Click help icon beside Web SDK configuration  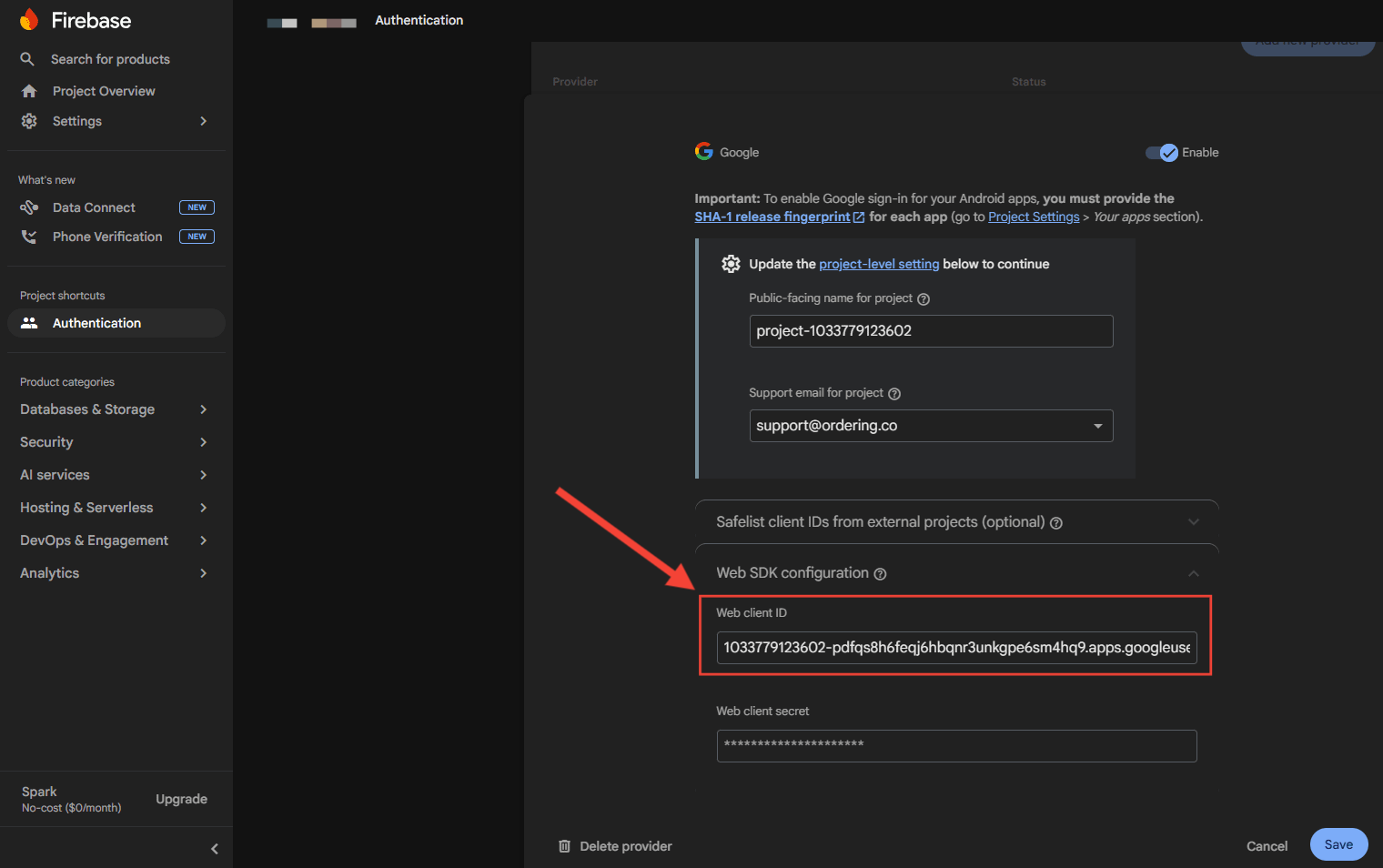(880, 574)
